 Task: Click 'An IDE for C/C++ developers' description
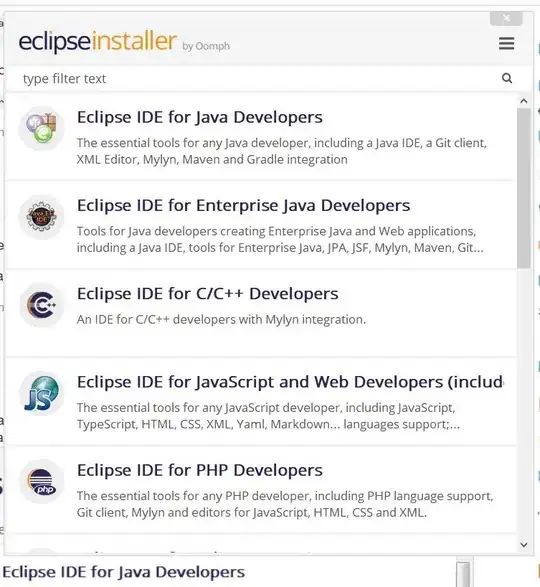pyautogui.click(x=221, y=320)
